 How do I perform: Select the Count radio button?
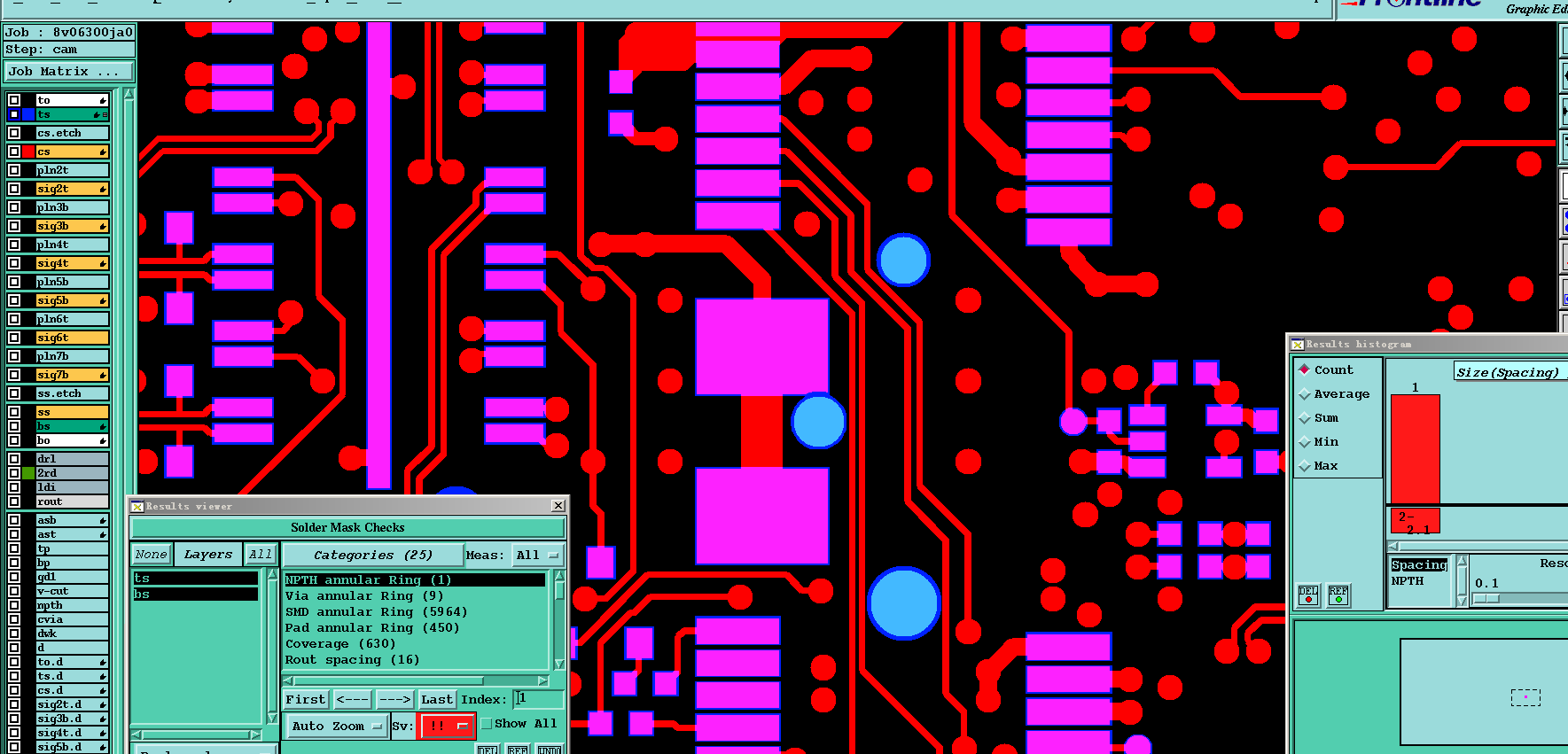(x=1304, y=369)
